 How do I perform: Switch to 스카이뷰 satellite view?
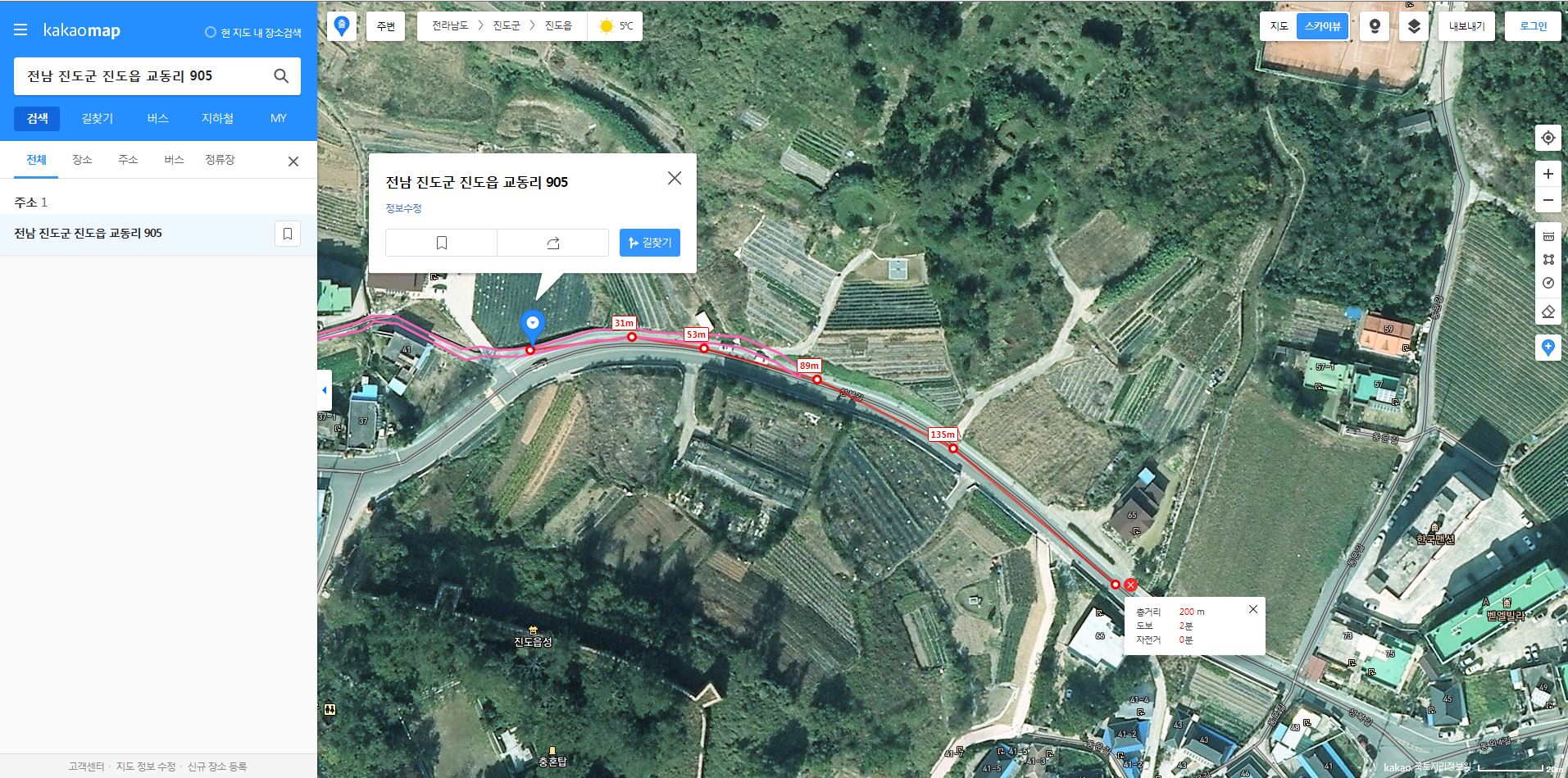pyautogui.click(x=1322, y=26)
